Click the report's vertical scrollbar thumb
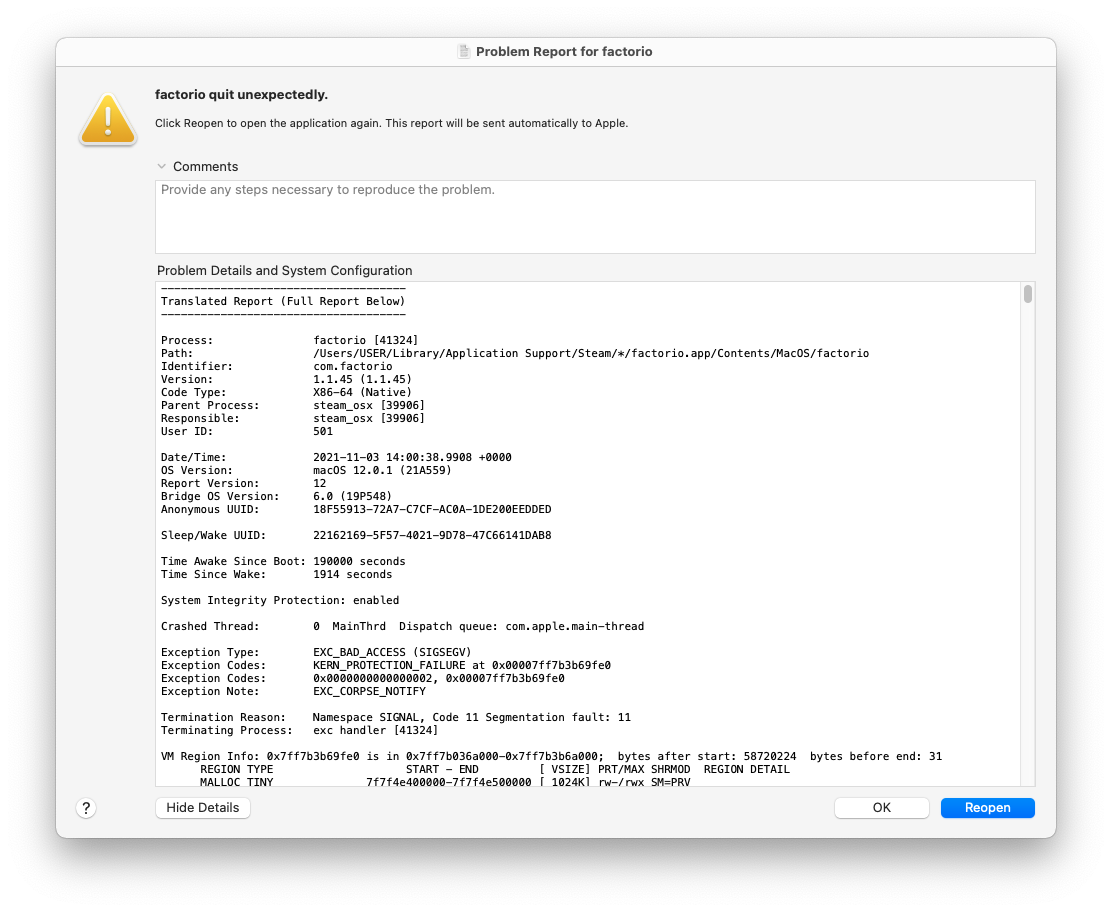 tap(1027, 294)
